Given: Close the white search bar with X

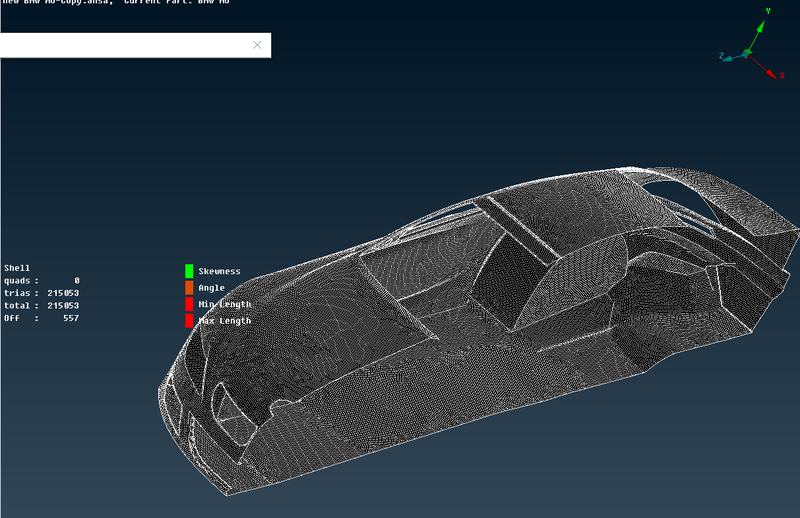Looking at the screenshot, I should (257, 45).
